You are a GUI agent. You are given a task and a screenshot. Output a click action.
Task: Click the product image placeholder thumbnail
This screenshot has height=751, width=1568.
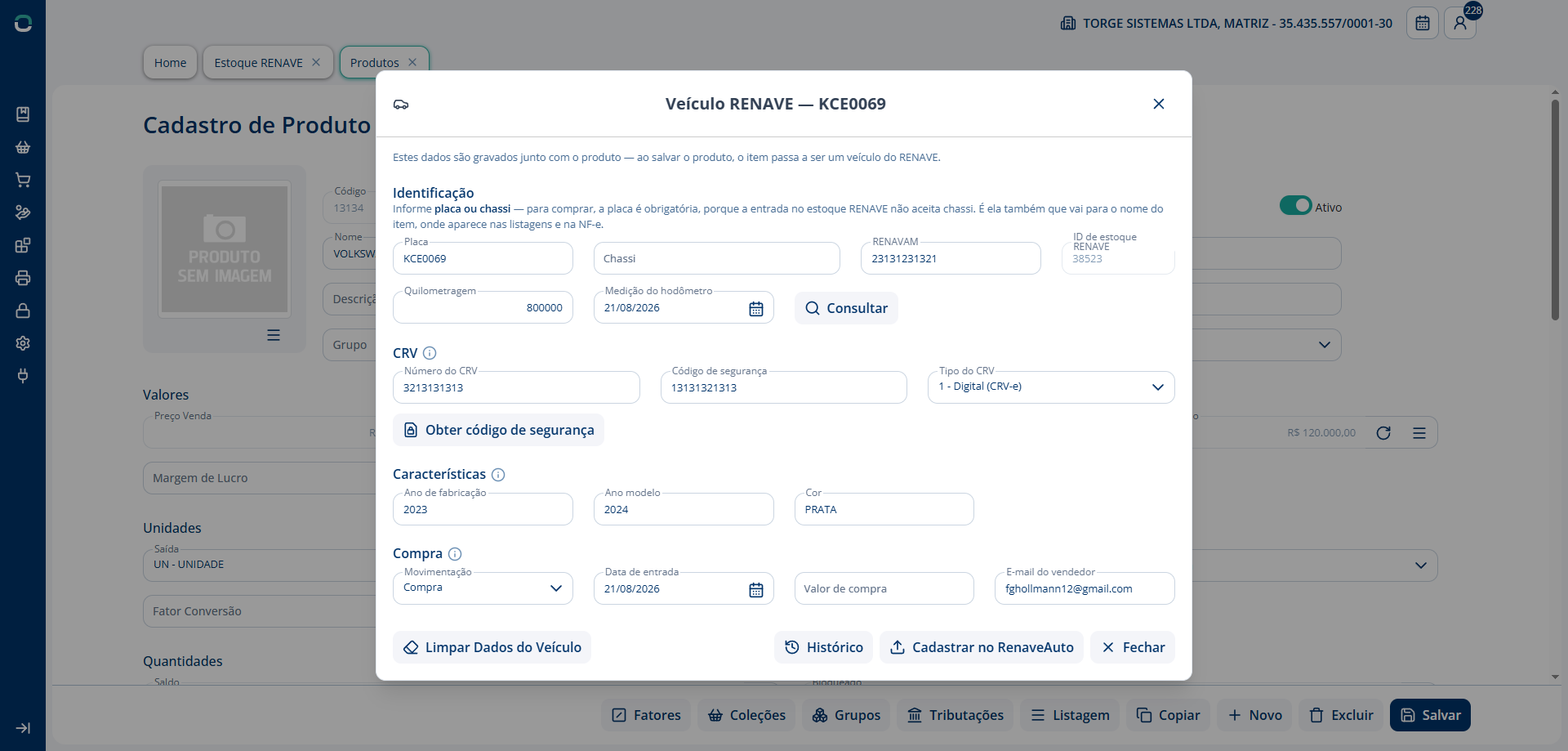(x=225, y=249)
